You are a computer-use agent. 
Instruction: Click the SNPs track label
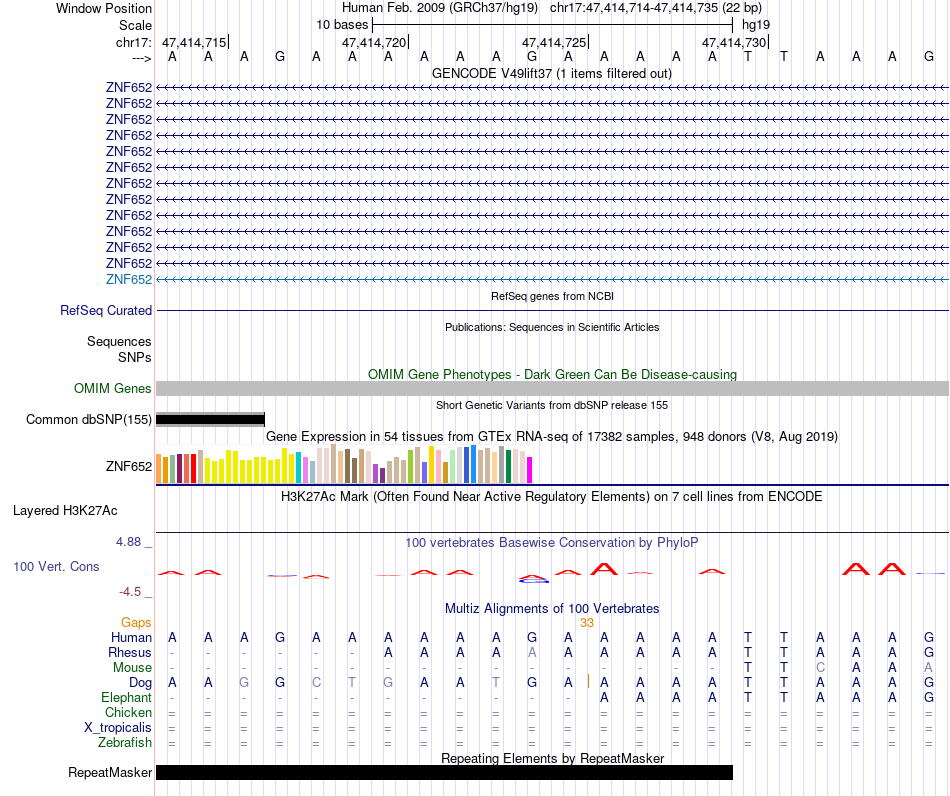click(x=135, y=357)
